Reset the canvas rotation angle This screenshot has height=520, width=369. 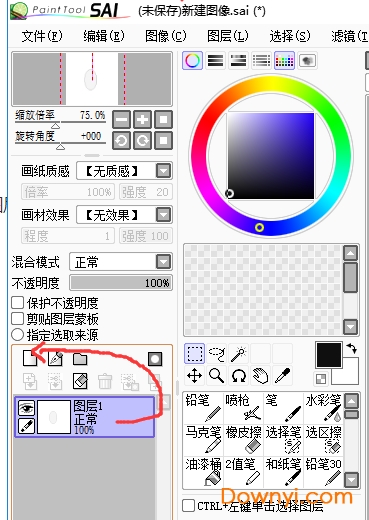coord(163,140)
